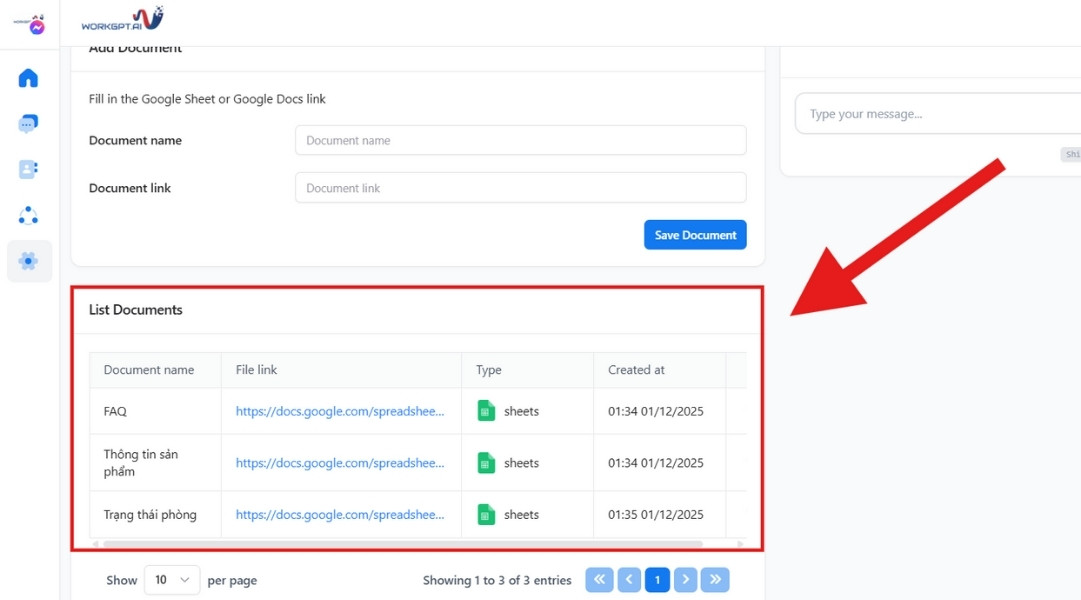Select the Network sharing icon in sidebar
Image resolution: width=1081 pixels, height=600 pixels.
28,215
